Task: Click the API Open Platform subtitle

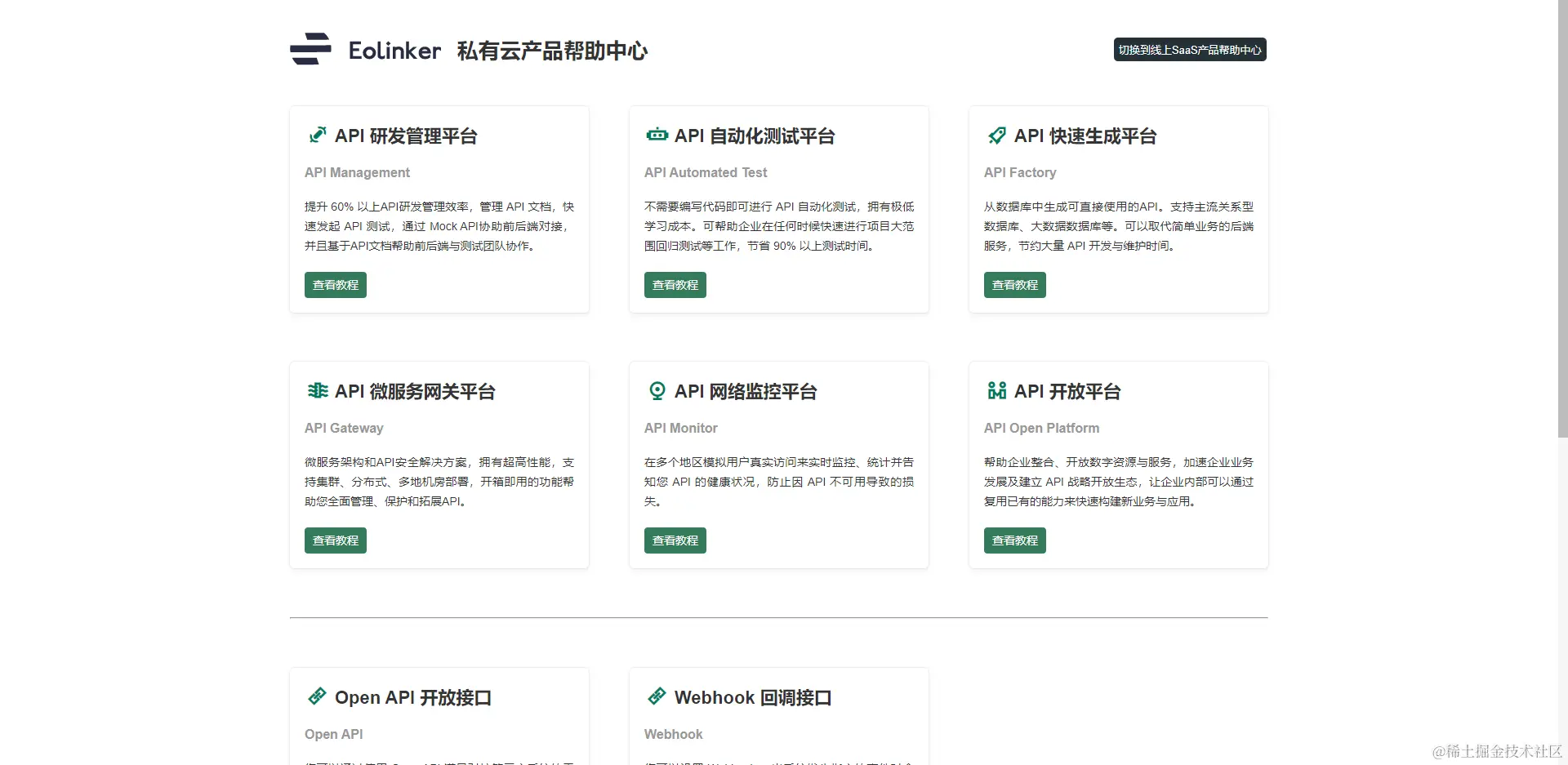Action: tap(1041, 428)
